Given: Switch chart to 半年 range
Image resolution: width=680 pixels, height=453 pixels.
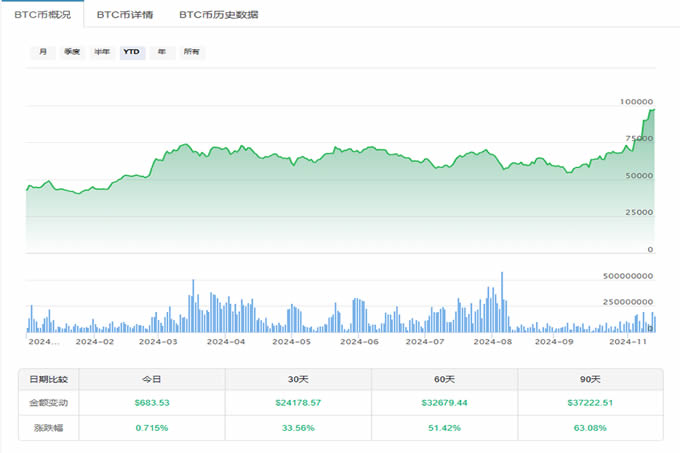Looking at the screenshot, I should (x=102, y=52).
